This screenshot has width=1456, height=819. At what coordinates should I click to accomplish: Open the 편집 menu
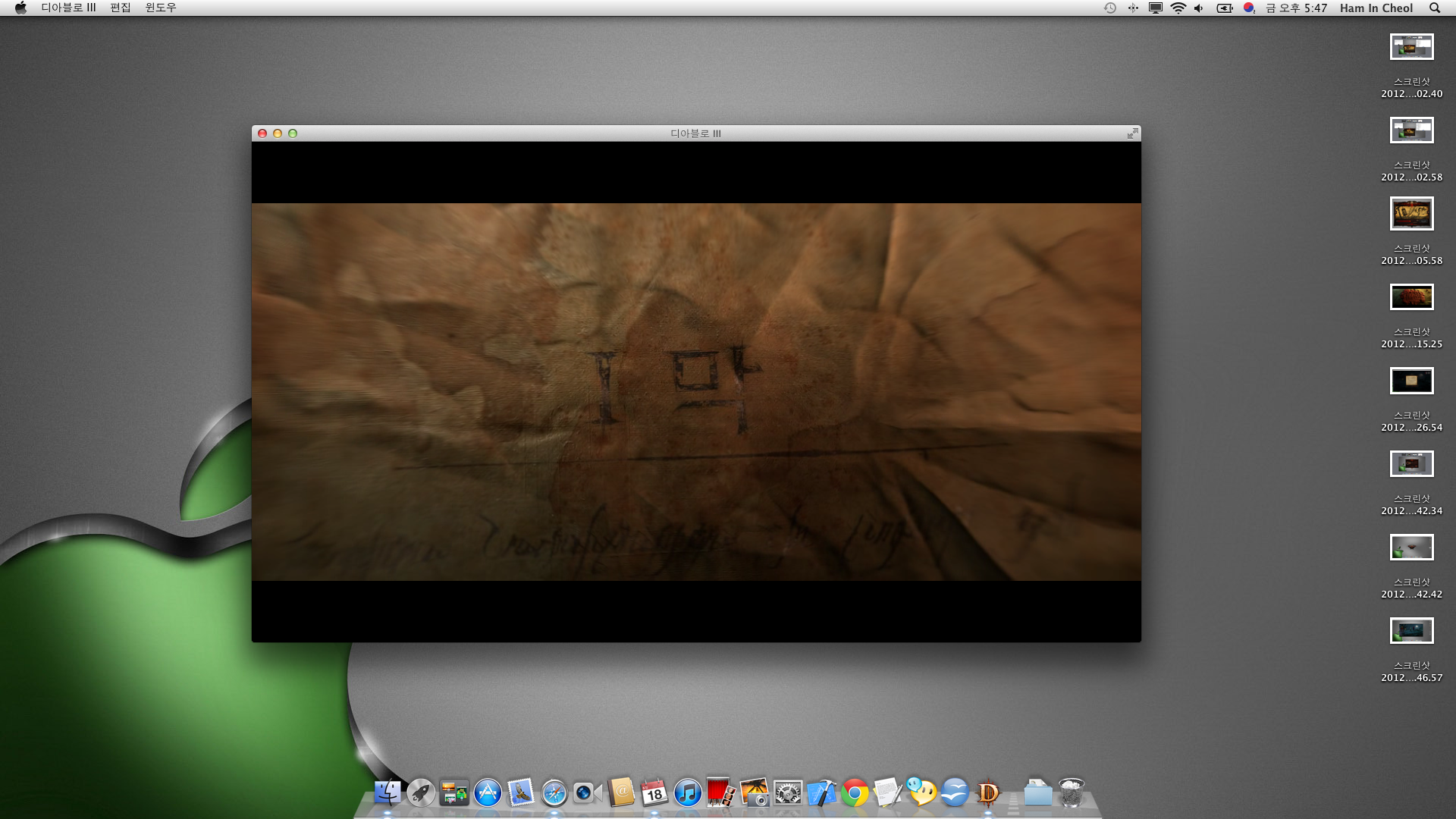tap(121, 8)
